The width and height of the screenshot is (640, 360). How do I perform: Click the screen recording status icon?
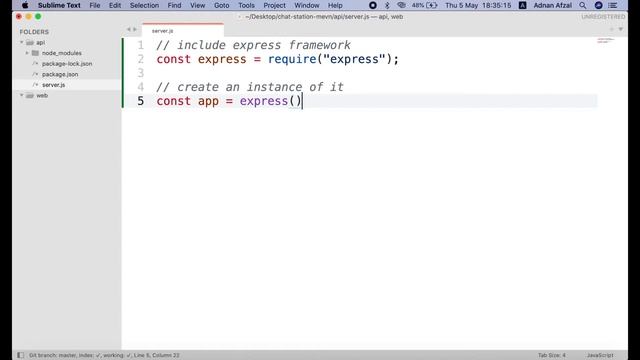(373, 5)
